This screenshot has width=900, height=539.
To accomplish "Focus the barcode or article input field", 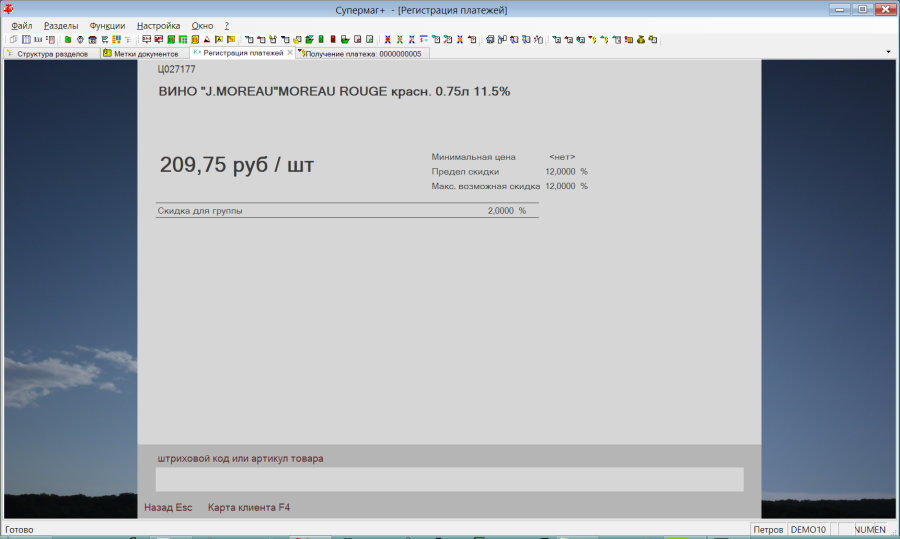I will 449,479.
